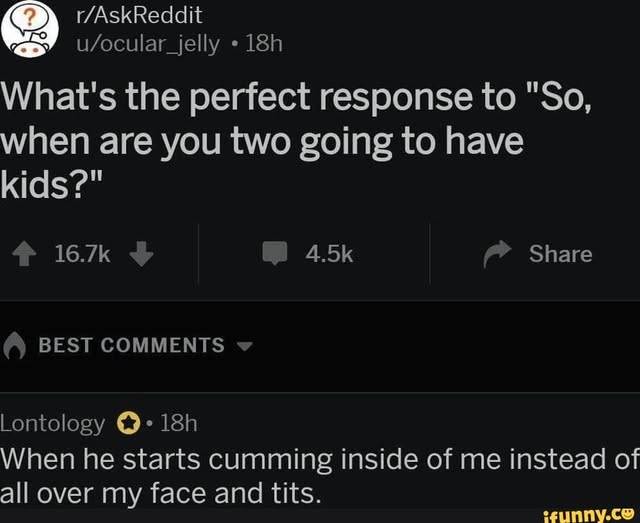
Task: Select the BEST COMMENTS sort label
Action: coord(131,345)
